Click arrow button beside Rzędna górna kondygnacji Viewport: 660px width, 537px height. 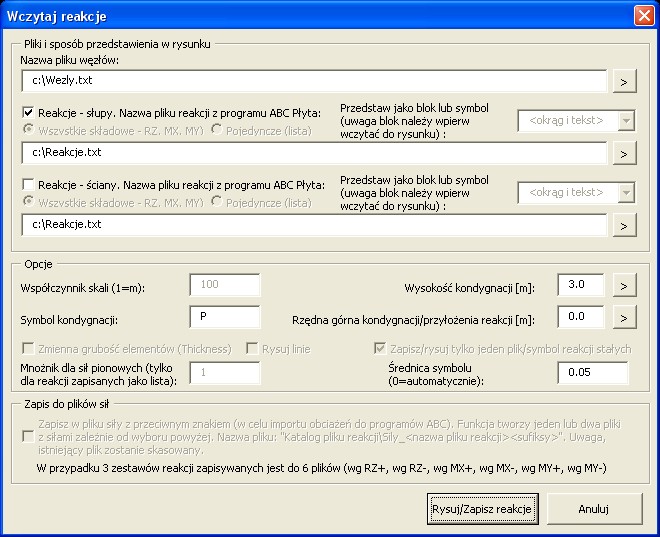coord(623,317)
